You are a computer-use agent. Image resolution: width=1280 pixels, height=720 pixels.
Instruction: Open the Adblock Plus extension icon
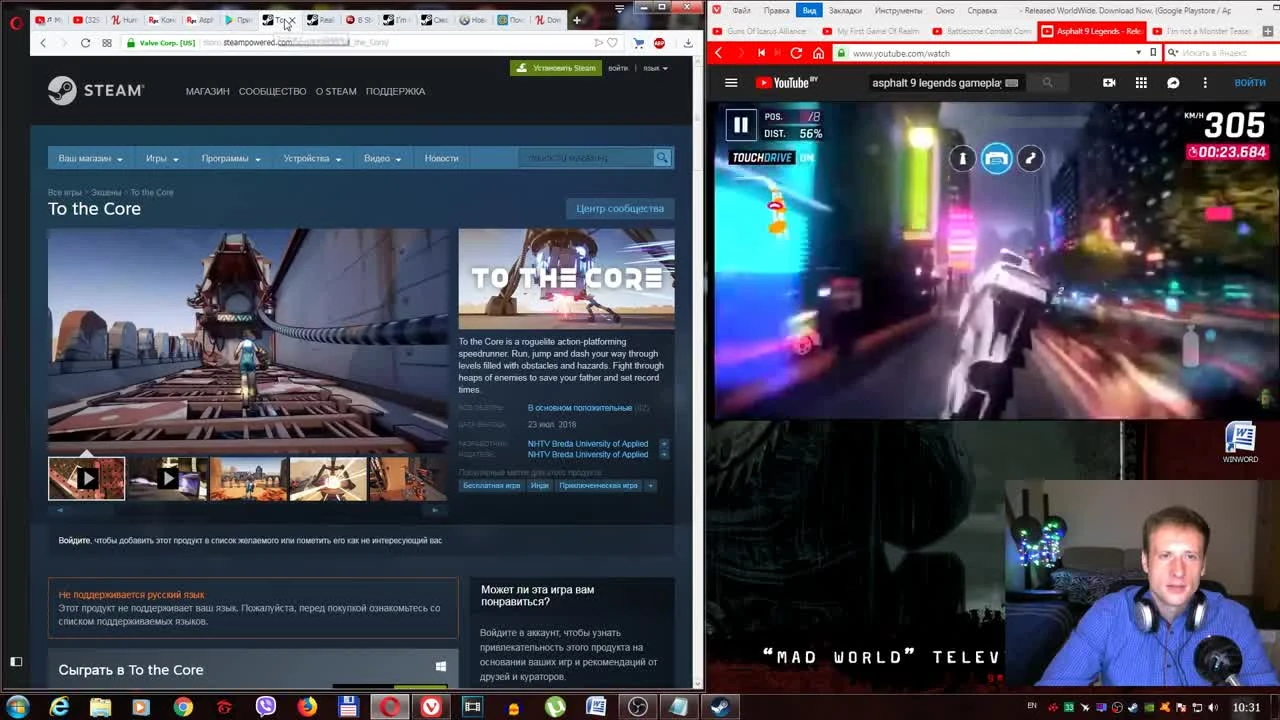(x=659, y=43)
